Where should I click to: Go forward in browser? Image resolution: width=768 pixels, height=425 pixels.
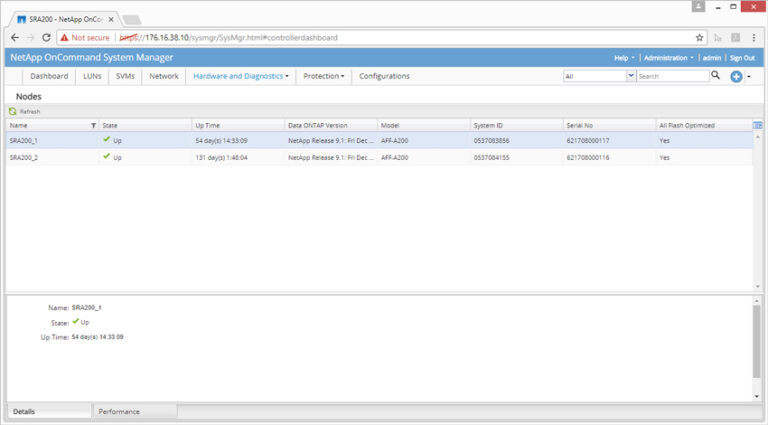[x=30, y=38]
